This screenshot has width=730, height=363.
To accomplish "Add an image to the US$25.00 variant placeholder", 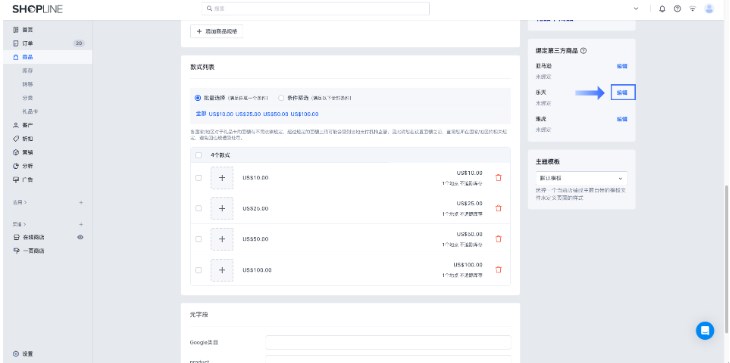I will (x=222, y=208).
